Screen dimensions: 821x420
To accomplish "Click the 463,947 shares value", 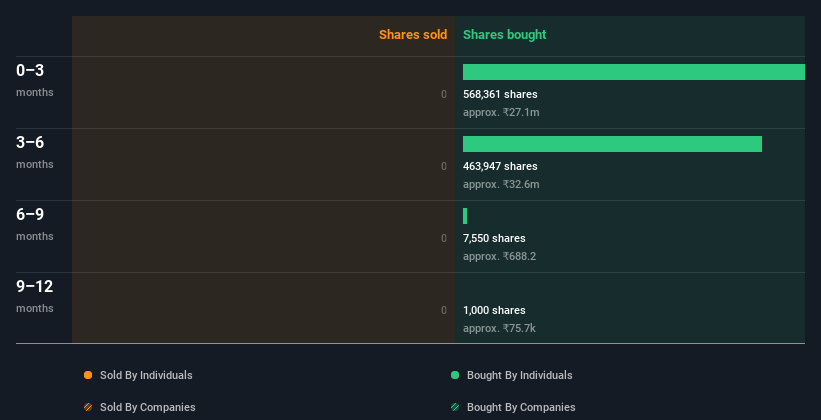I will point(500,166).
